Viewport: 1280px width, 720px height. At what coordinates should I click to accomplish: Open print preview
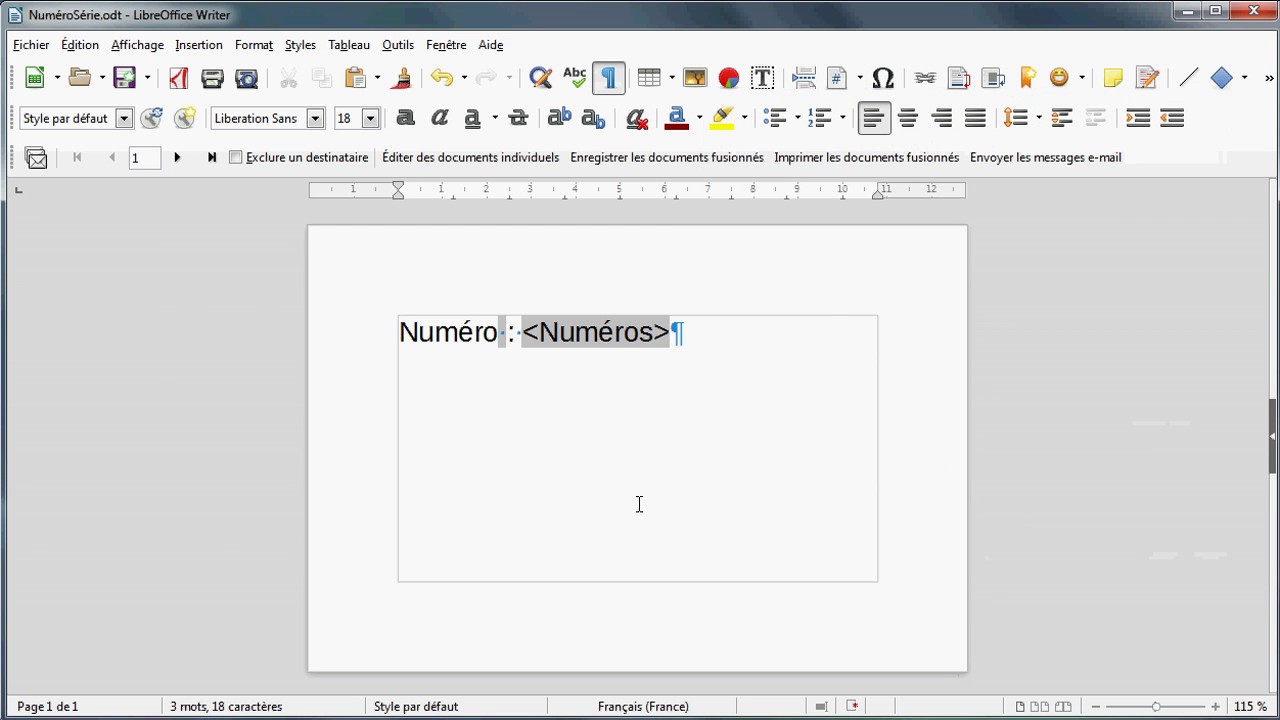point(246,78)
